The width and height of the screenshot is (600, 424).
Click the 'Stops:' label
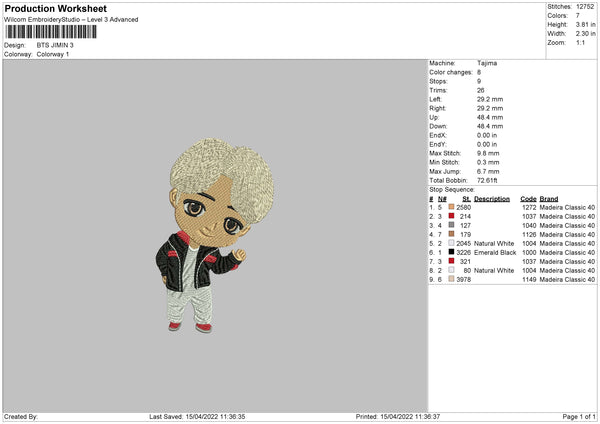click(438, 82)
